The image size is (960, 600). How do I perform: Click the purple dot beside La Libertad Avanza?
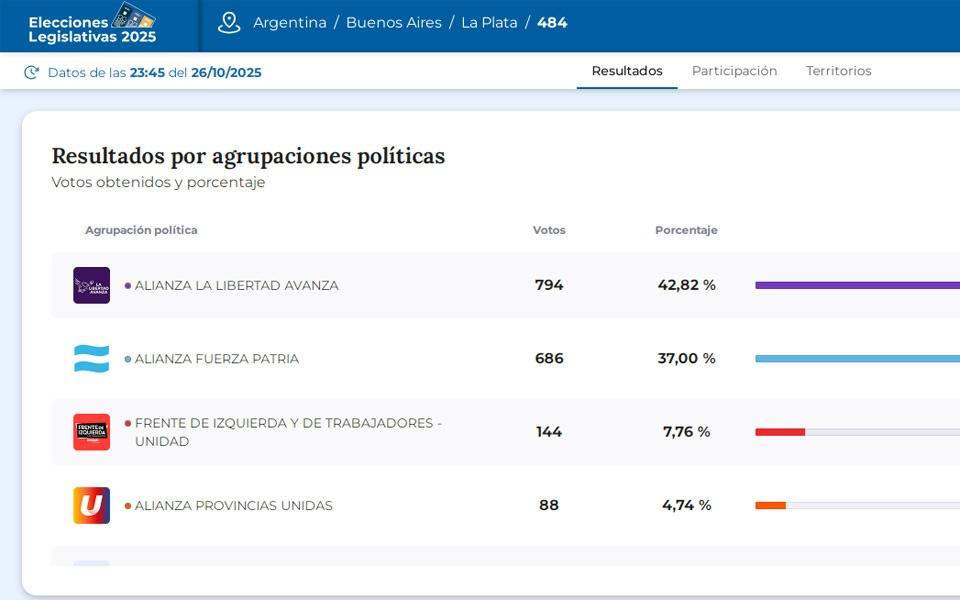[128, 286]
